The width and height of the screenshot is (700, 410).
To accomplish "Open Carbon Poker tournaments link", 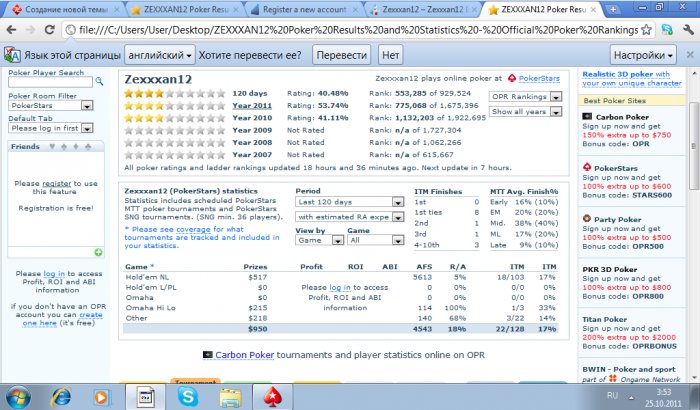I will pos(245,355).
